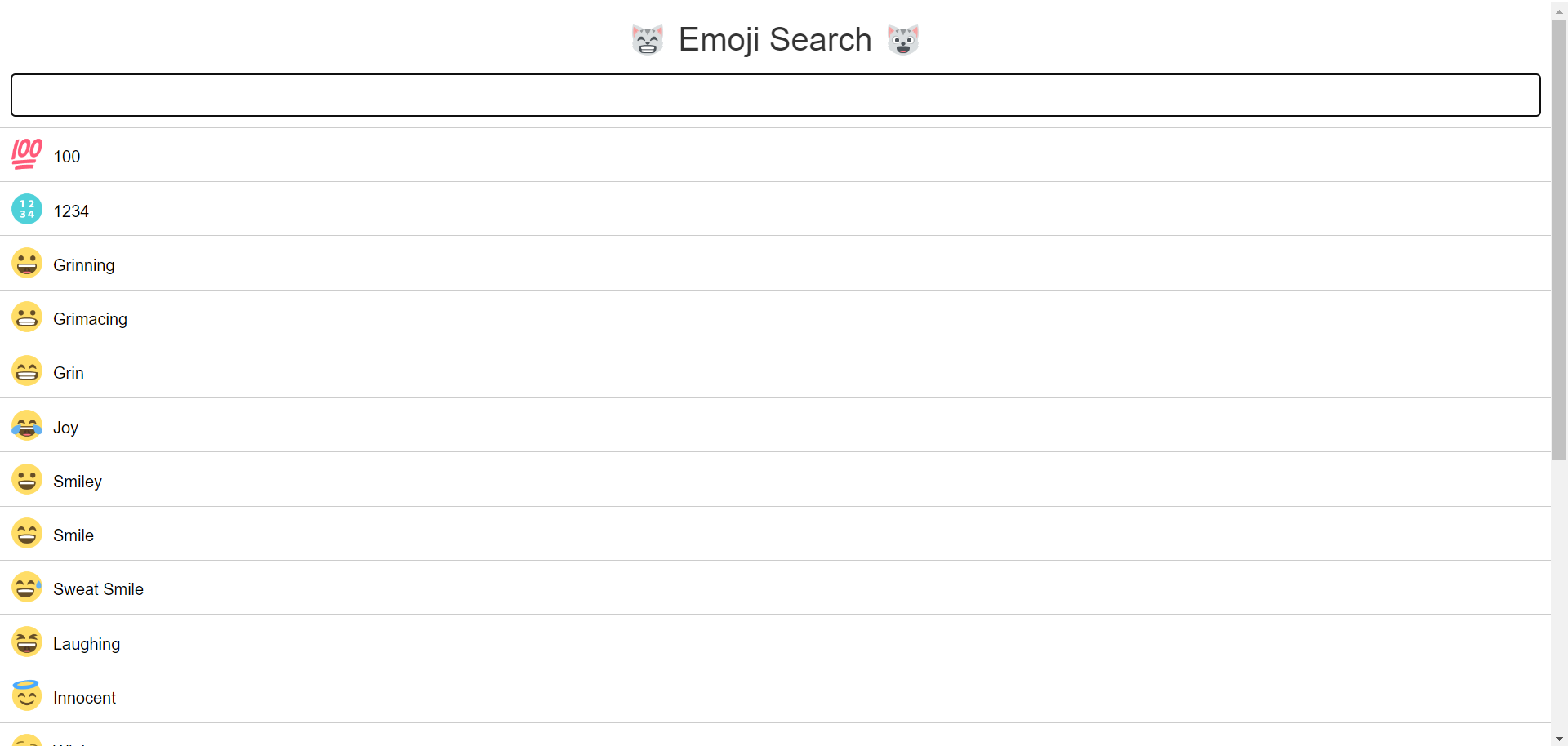This screenshot has width=1568, height=746.
Task: Select the Grin emoji icon
Action: click(x=25, y=371)
